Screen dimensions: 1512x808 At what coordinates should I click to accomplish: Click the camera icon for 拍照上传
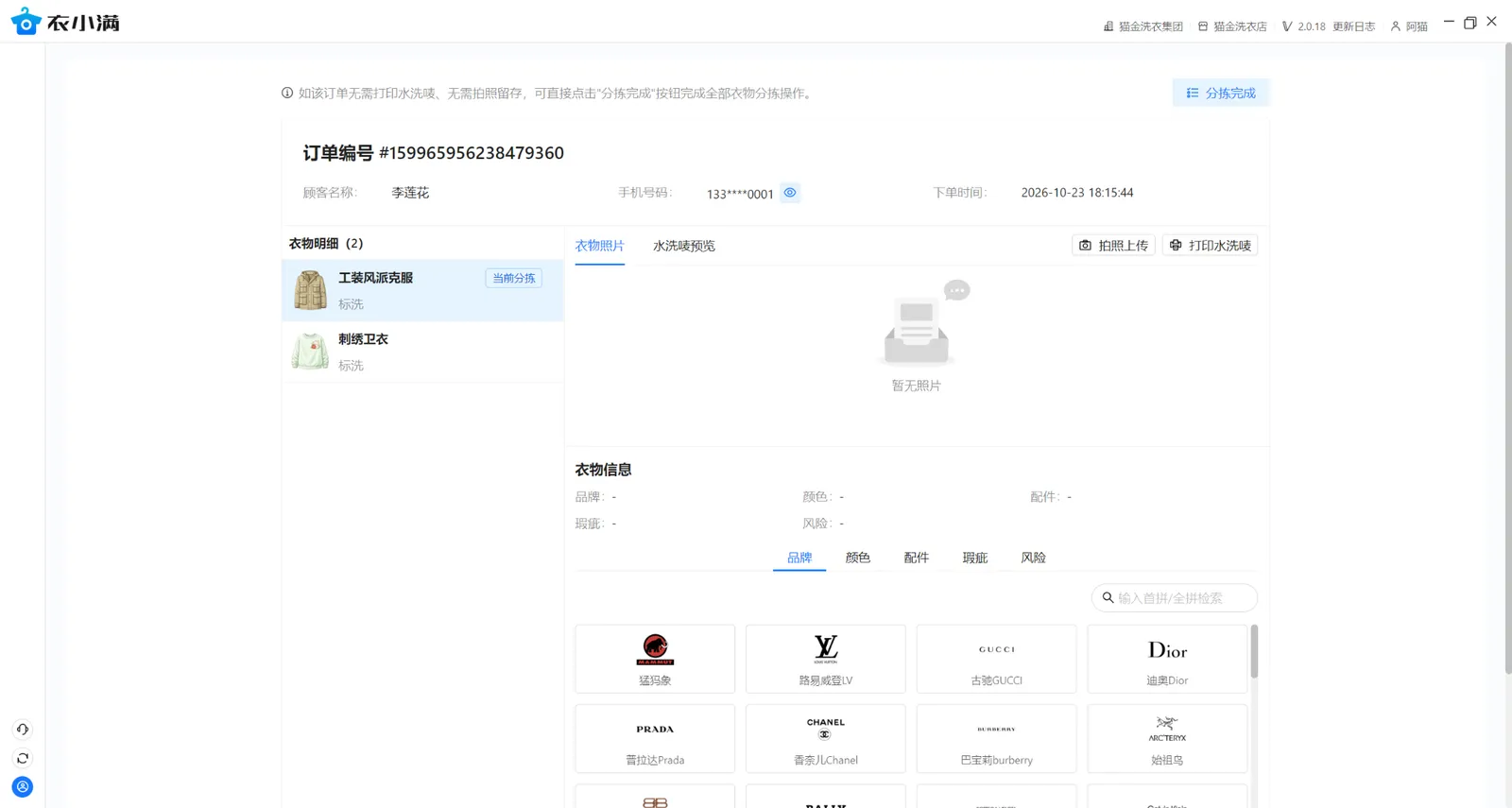(x=1085, y=246)
